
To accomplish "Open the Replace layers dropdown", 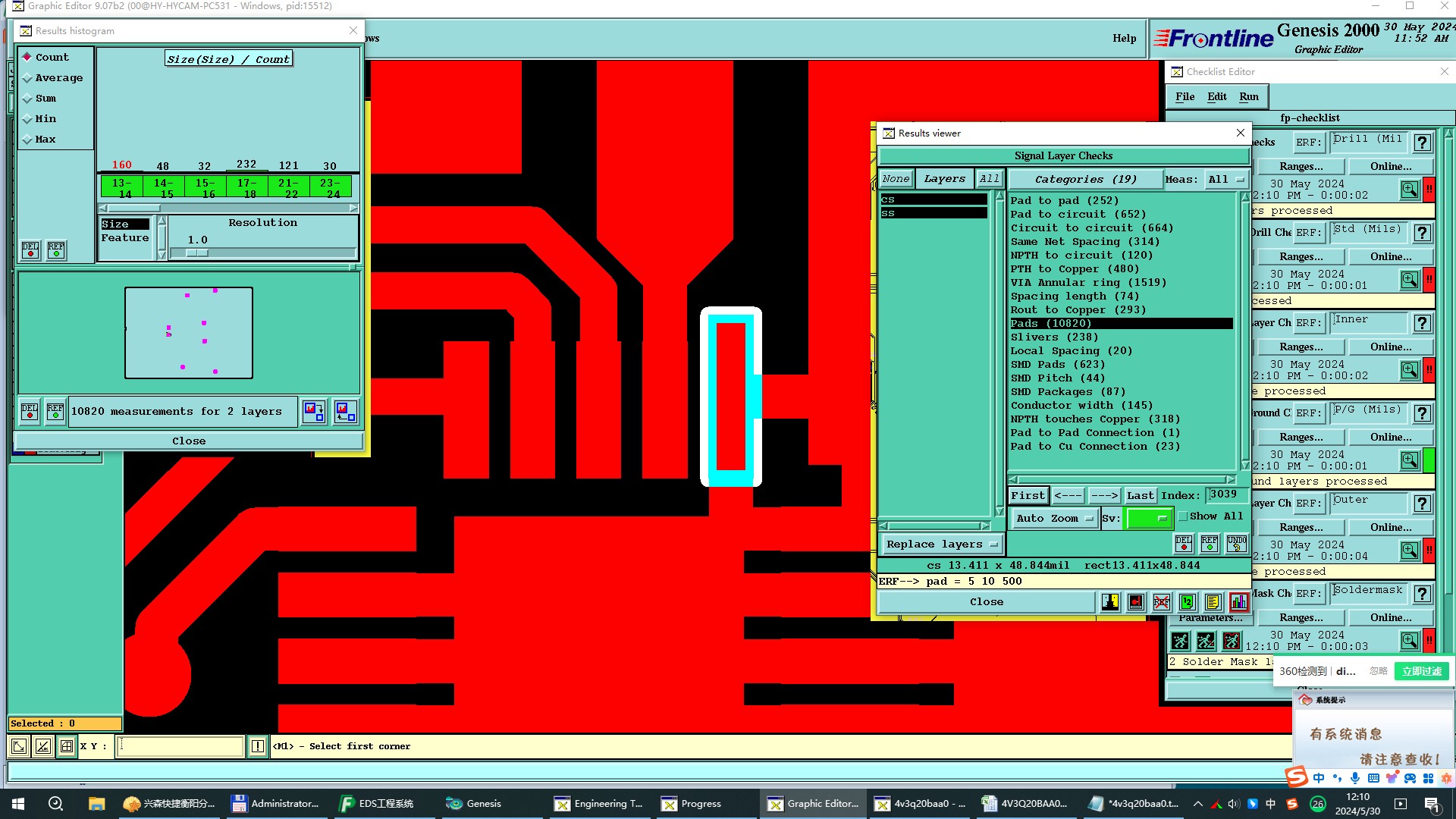I will [x=941, y=544].
